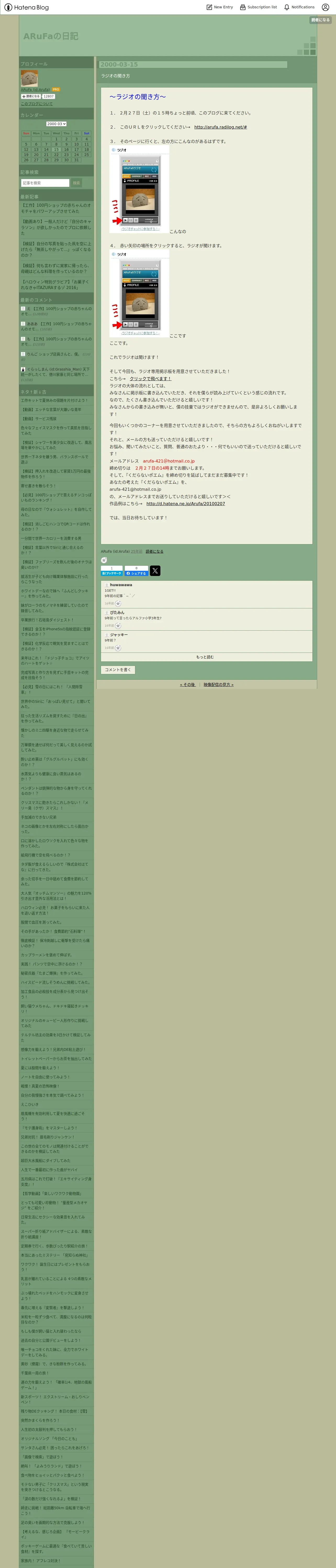This screenshot has width=336, height=1568.
Task: Click the 検索 search button
Action: (x=76, y=183)
